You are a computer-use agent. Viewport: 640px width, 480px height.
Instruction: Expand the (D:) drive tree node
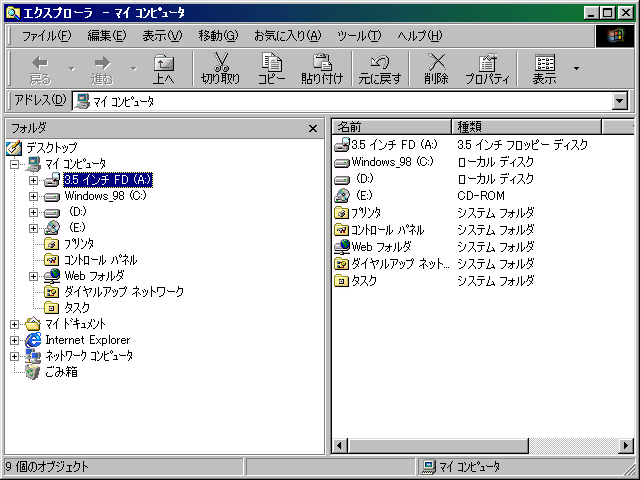pyautogui.click(x=33, y=212)
